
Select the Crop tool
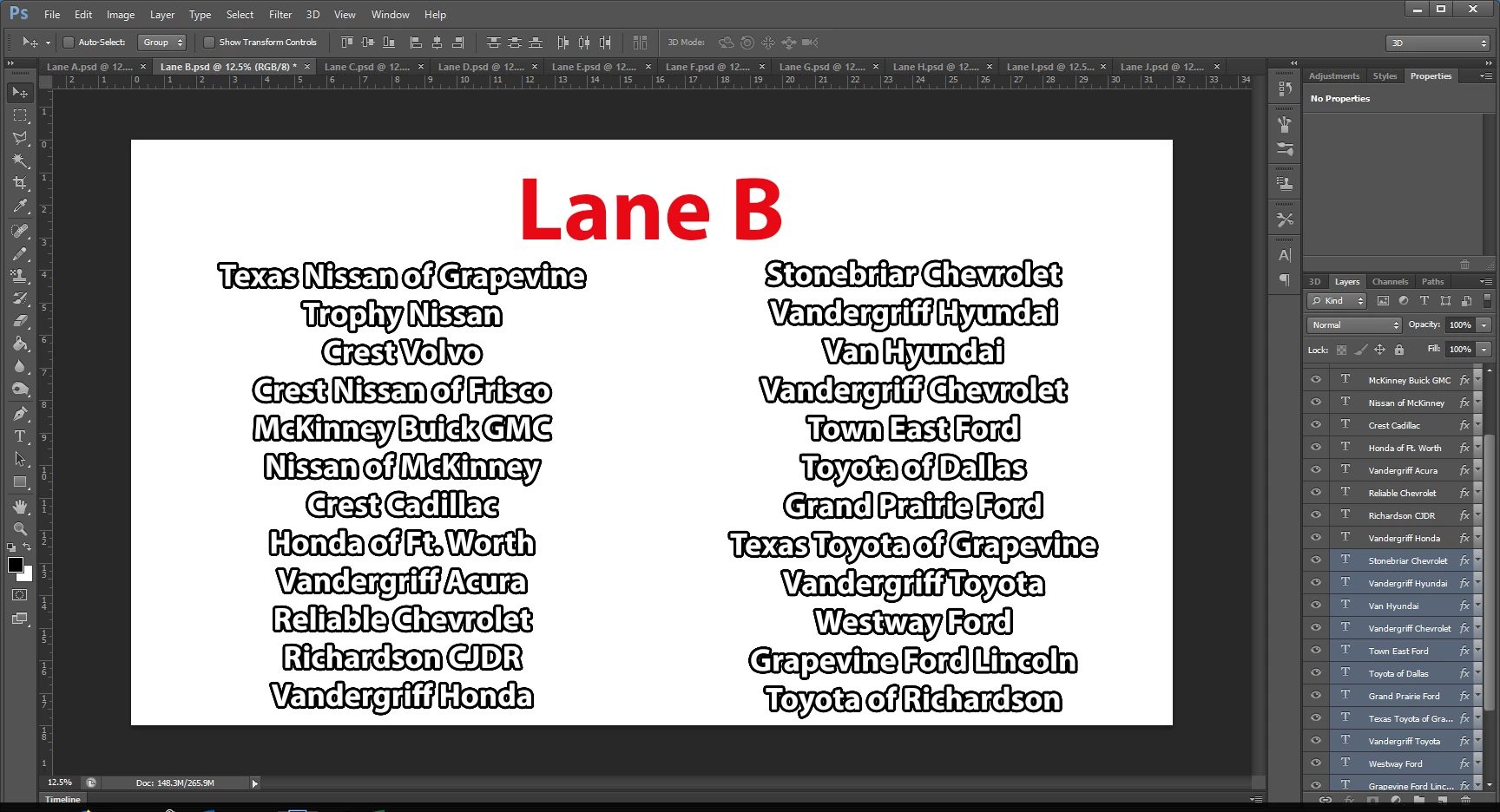[20, 183]
